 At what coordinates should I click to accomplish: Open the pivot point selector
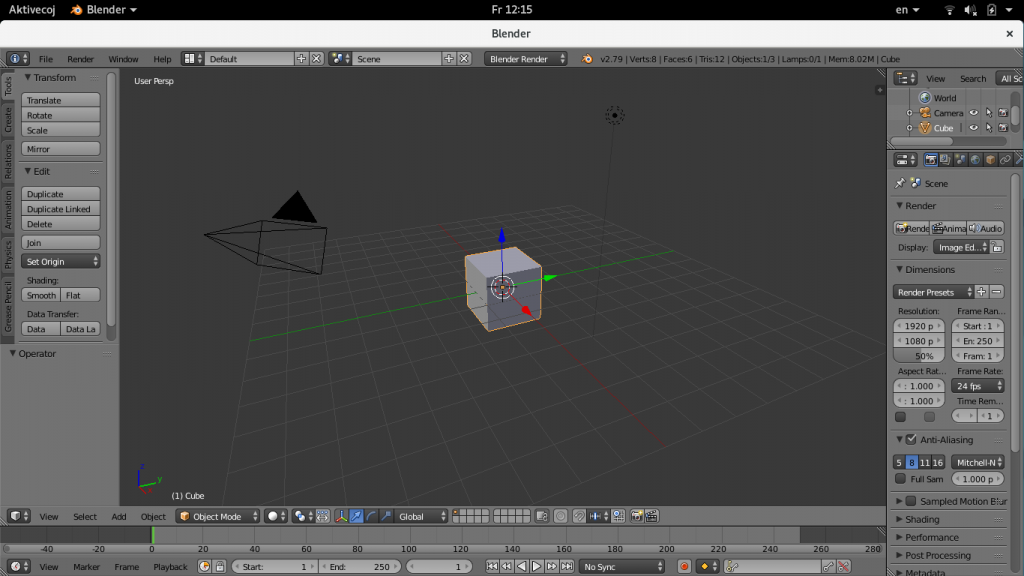(303, 516)
